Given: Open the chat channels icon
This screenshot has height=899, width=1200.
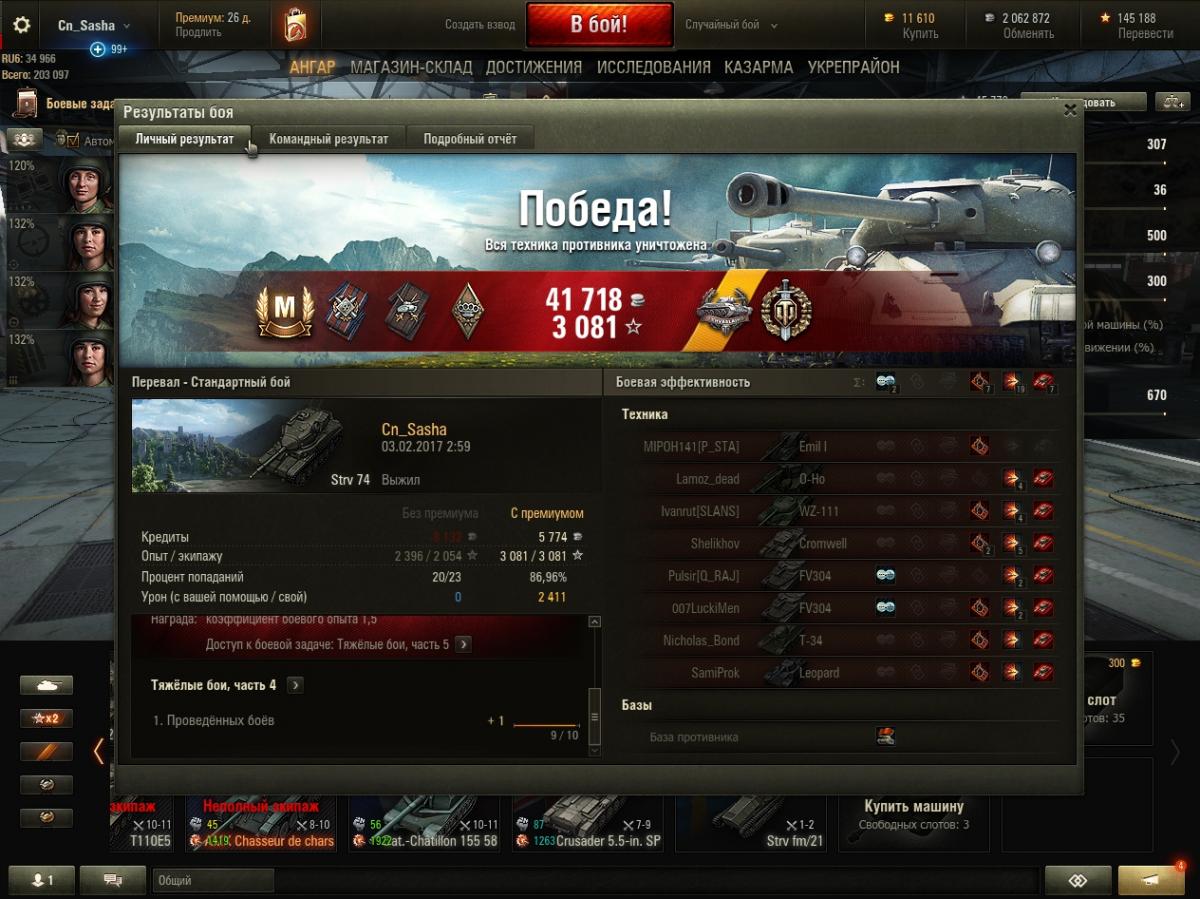Looking at the screenshot, I should click(x=112, y=880).
